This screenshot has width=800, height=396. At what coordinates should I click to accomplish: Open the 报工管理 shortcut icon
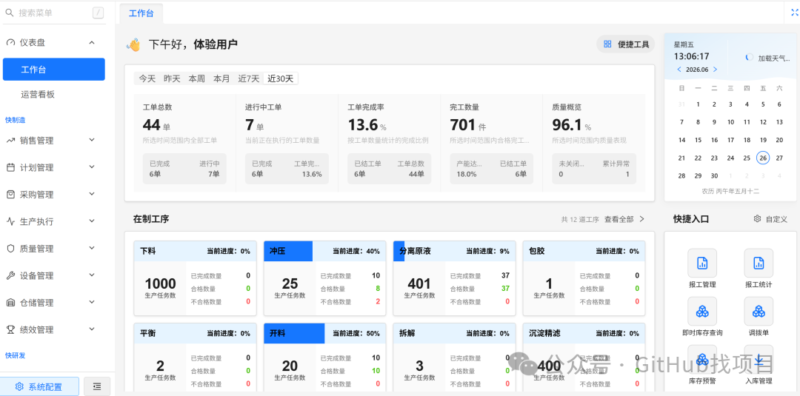click(x=702, y=263)
